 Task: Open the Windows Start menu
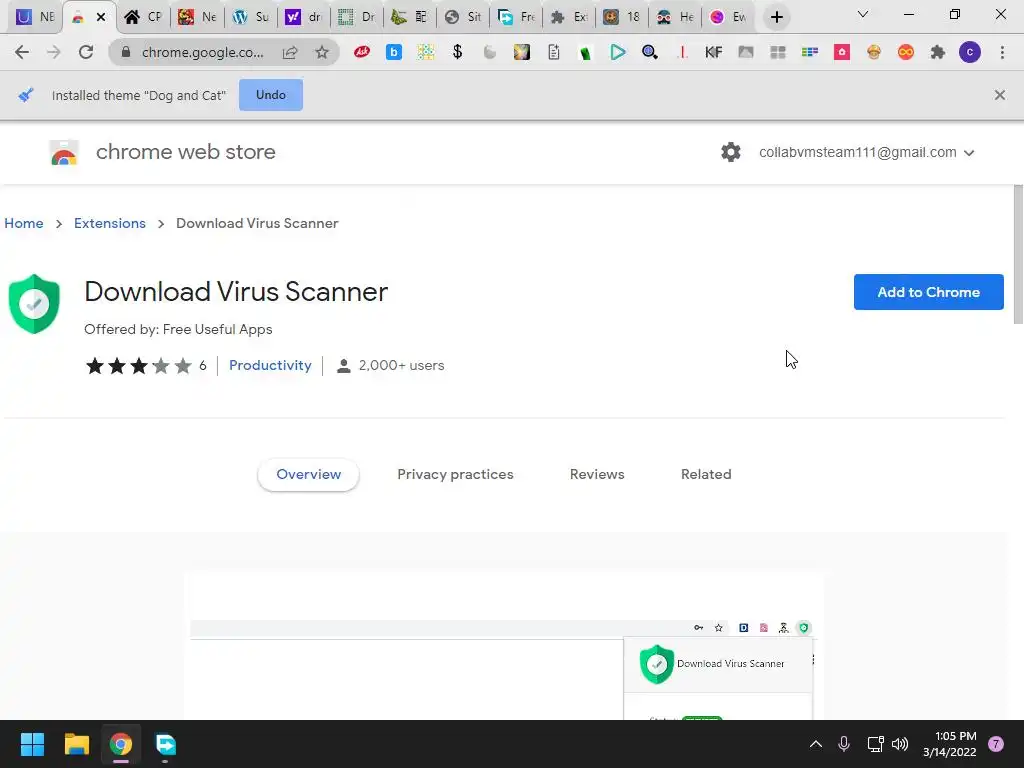32,744
